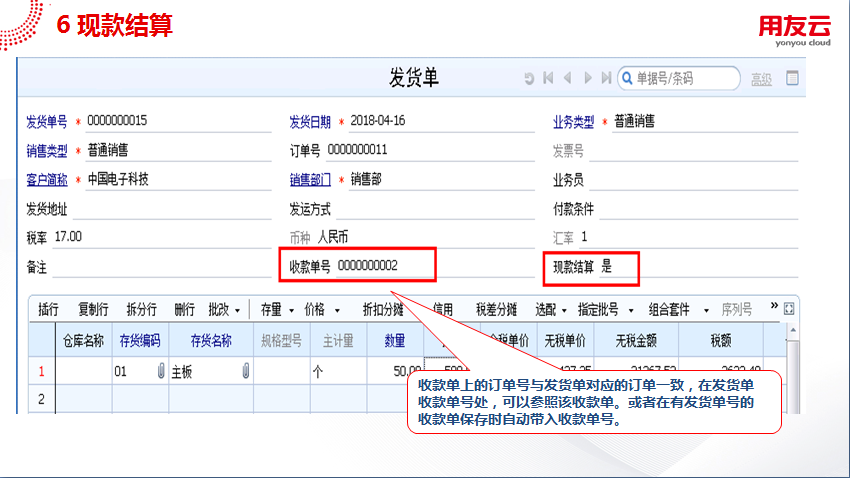Expand the 存量 dropdown
This screenshot has width=850, height=478.
point(276,309)
